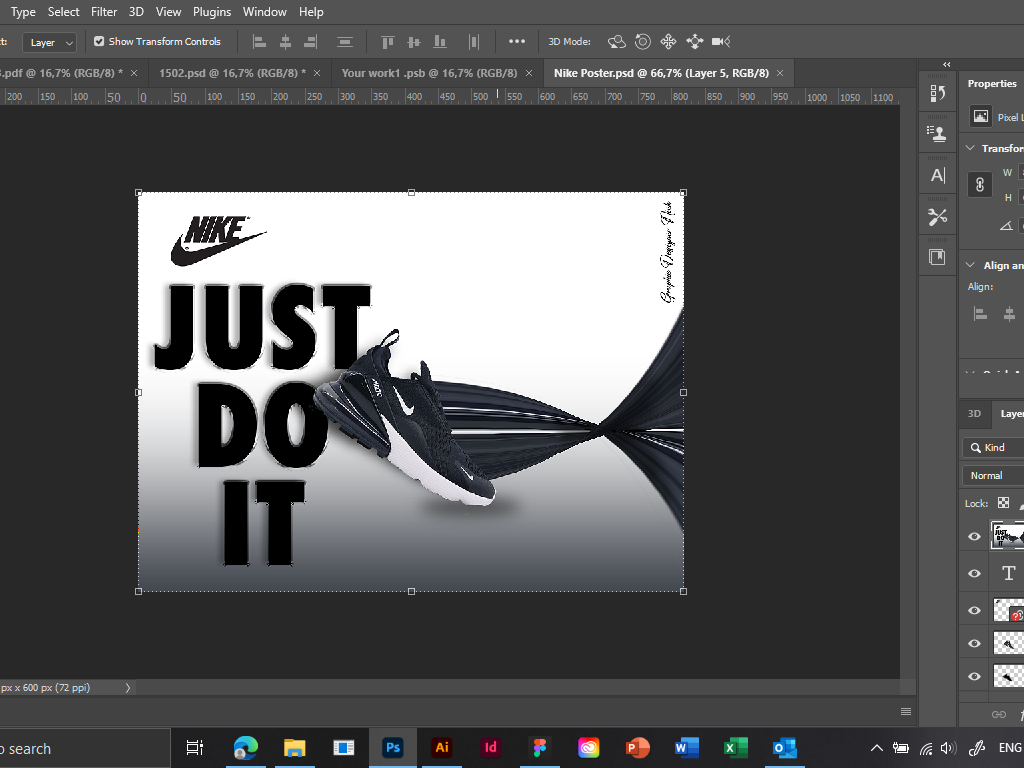This screenshot has height=768, width=1024.
Task: Select the 3D roll camera mode
Action: [643, 42]
